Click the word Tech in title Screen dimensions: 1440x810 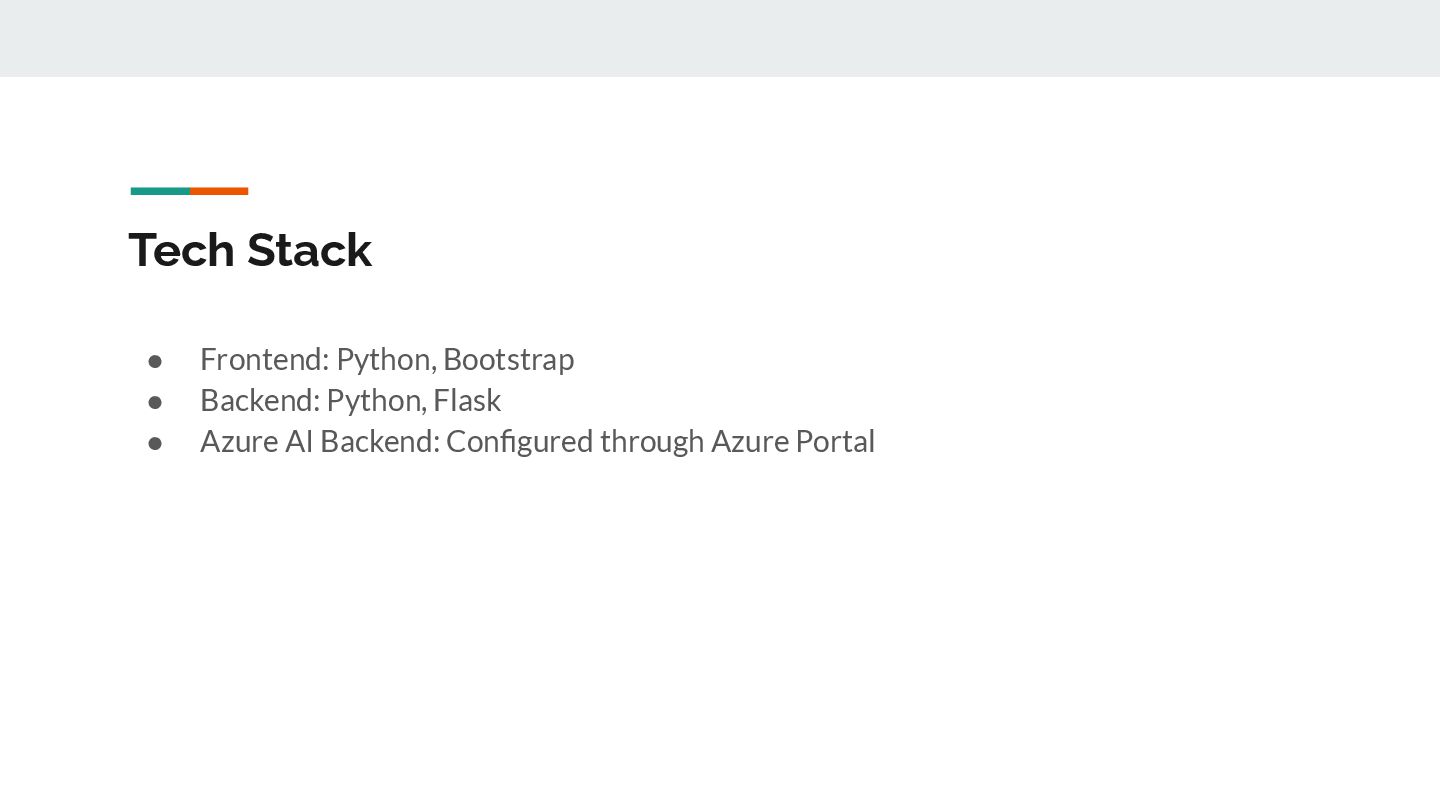click(183, 250)
